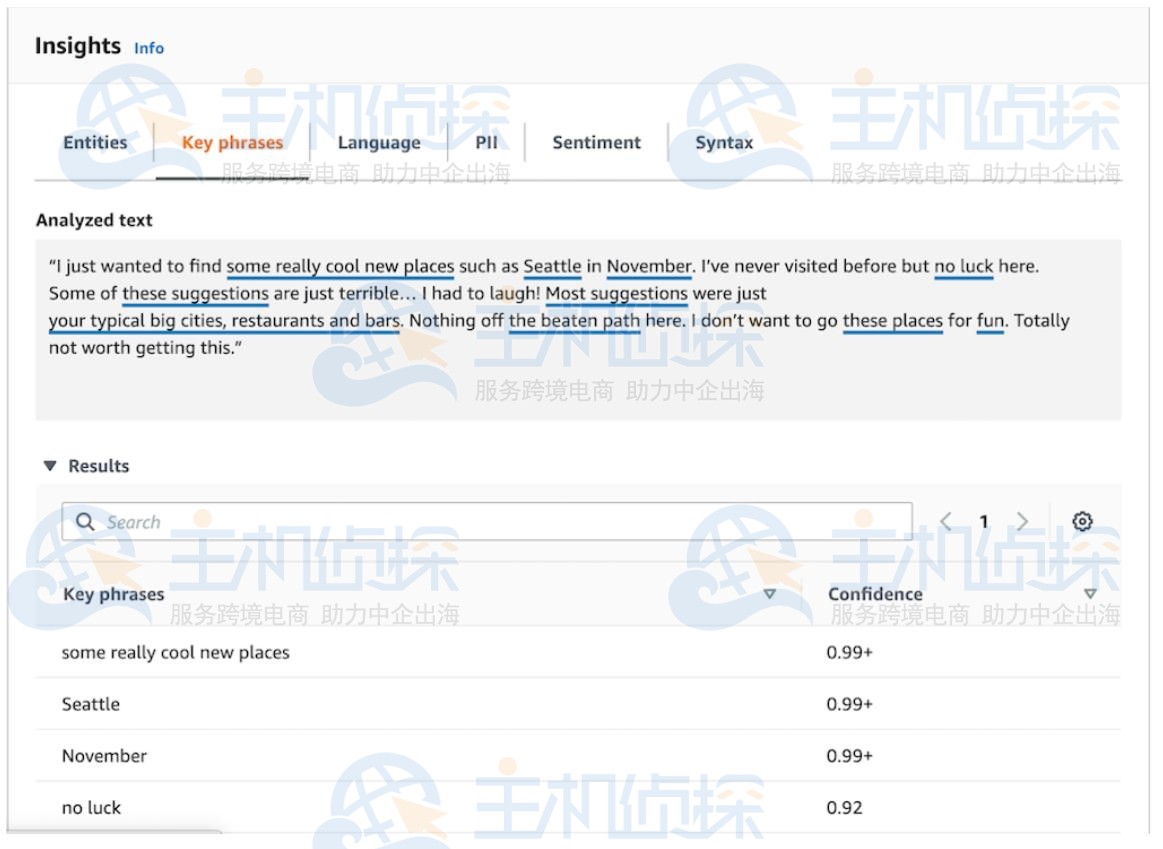
Task: Go to next results page arrow
Action: tap(1022, 521)
